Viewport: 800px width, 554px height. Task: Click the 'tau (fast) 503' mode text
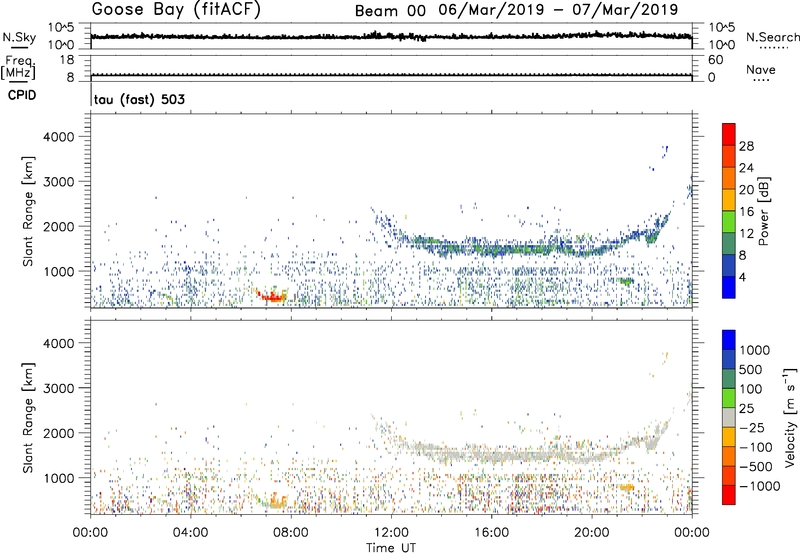(x=139, y=99)
